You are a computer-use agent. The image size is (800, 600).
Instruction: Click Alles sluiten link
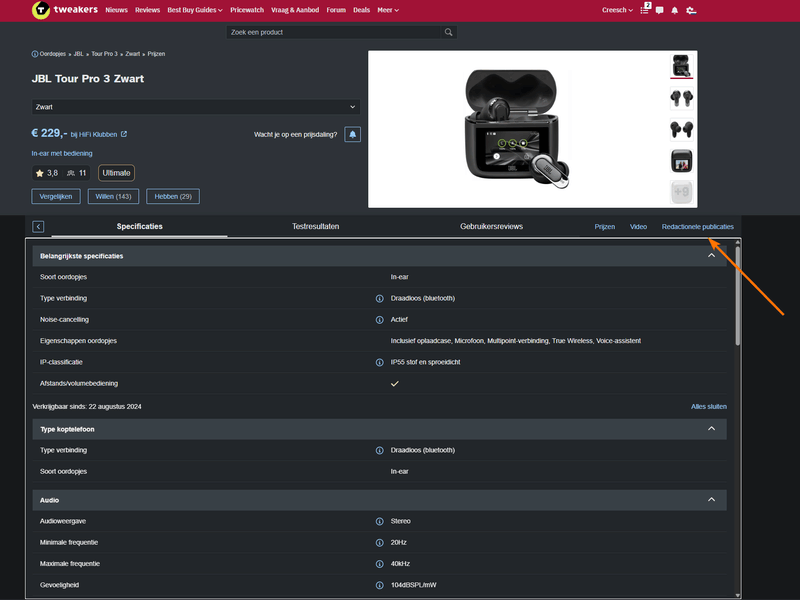pyautogui.click(x=709, y=407)
